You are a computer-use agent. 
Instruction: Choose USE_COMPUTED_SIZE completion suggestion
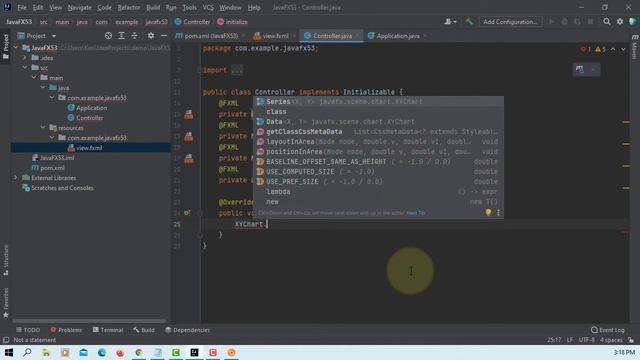click(x=378, y=171)
